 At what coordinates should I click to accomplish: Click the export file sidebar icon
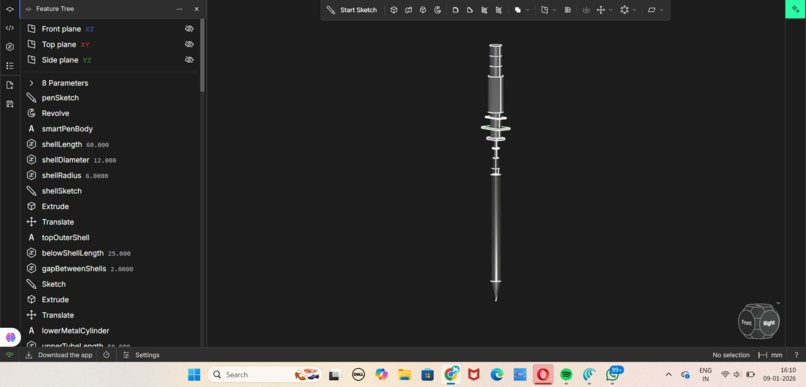click(9, 85)
